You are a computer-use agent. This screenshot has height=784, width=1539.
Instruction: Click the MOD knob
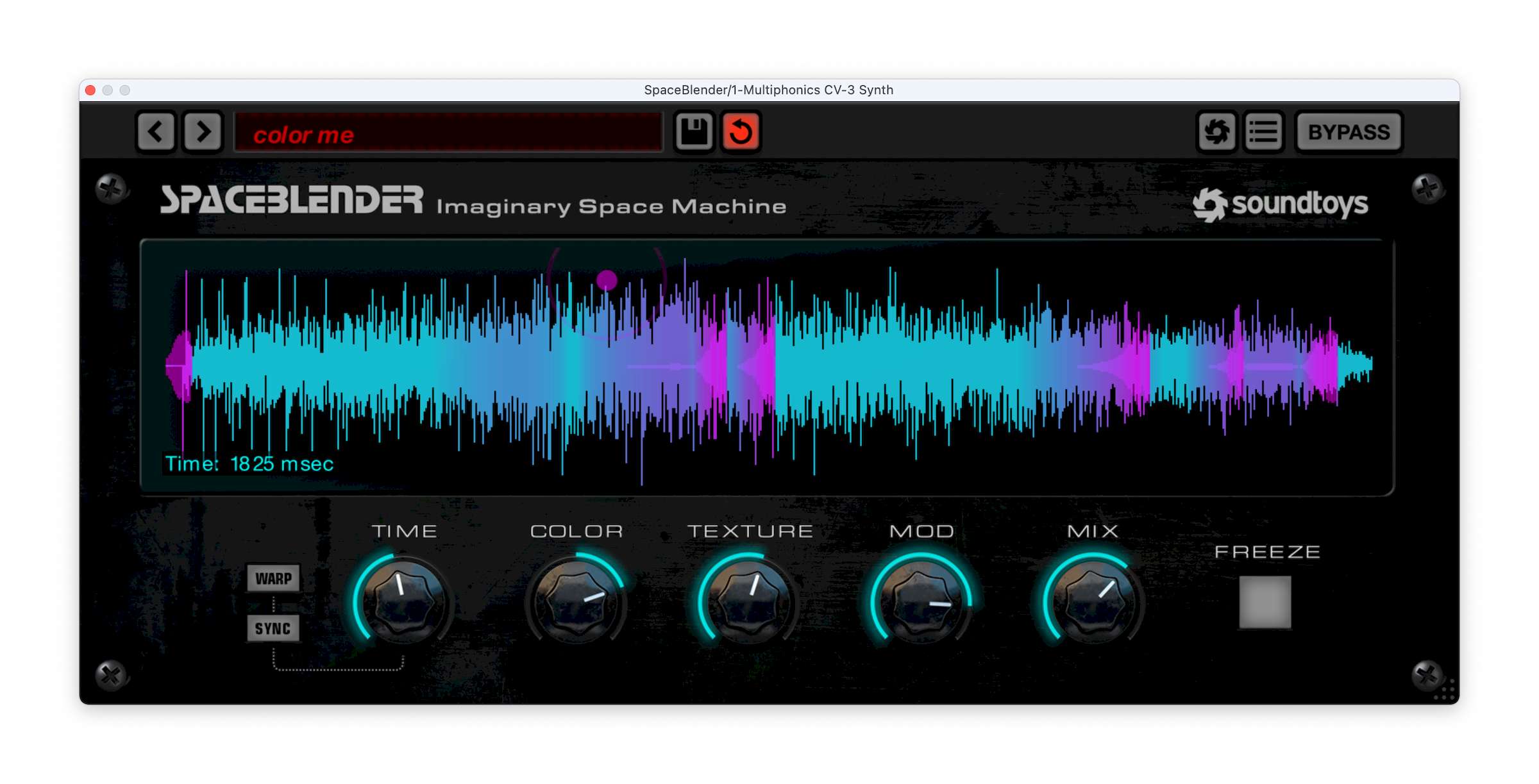click(x=921, y=601)
